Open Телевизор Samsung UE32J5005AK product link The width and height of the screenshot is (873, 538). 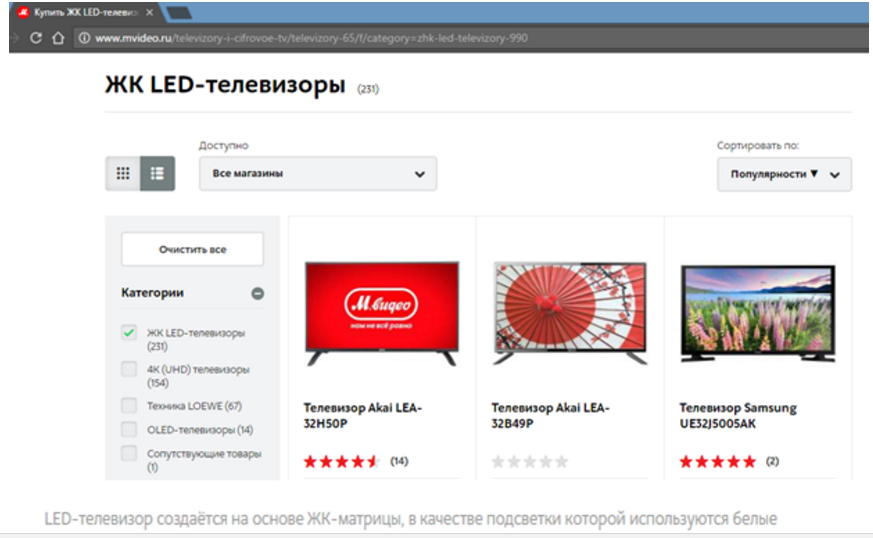[x=738, y=415]
